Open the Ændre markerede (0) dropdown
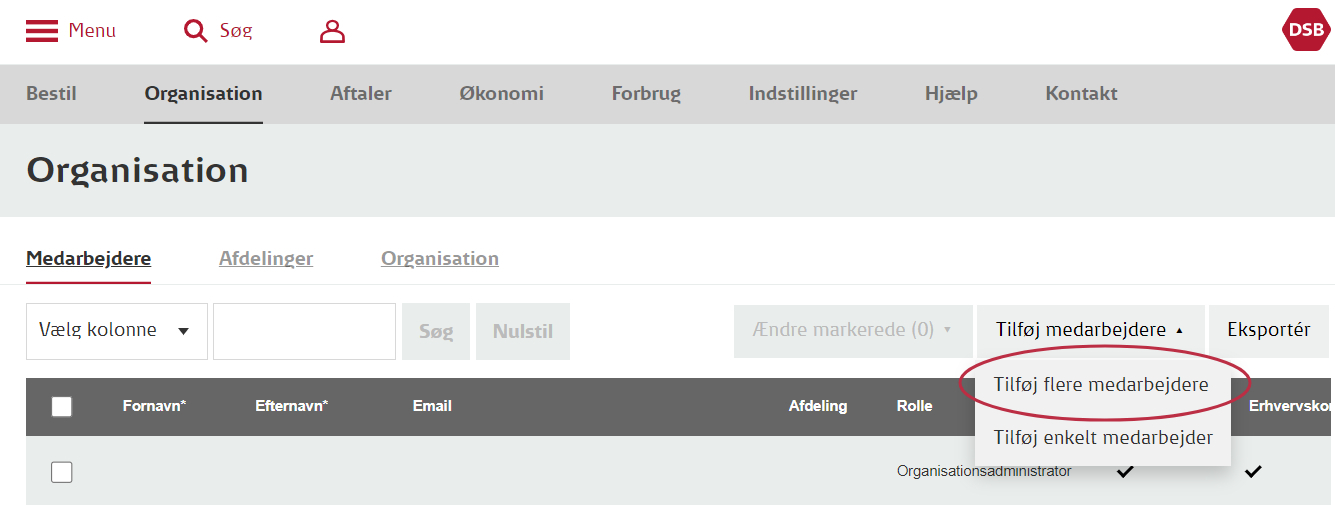 pyautogui.click(x=853, y=331)
